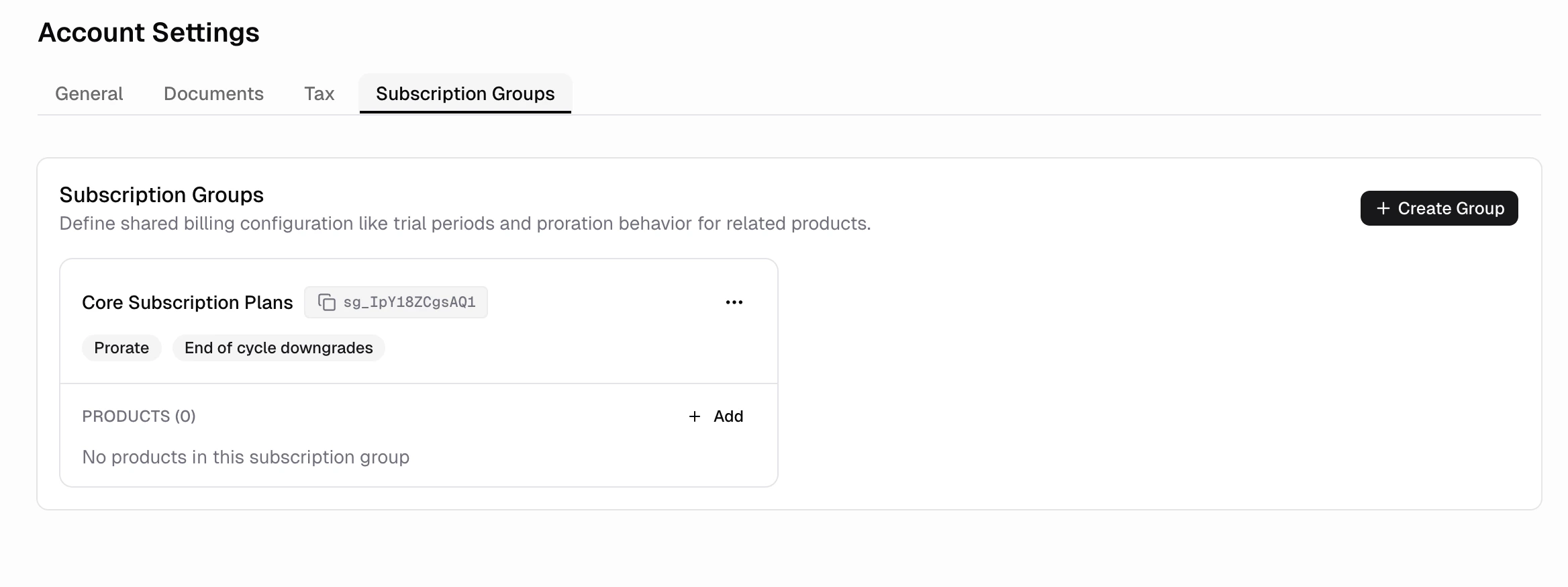
Task: Click the active Subscription Groups tab
Action: [x=465, y=94]
